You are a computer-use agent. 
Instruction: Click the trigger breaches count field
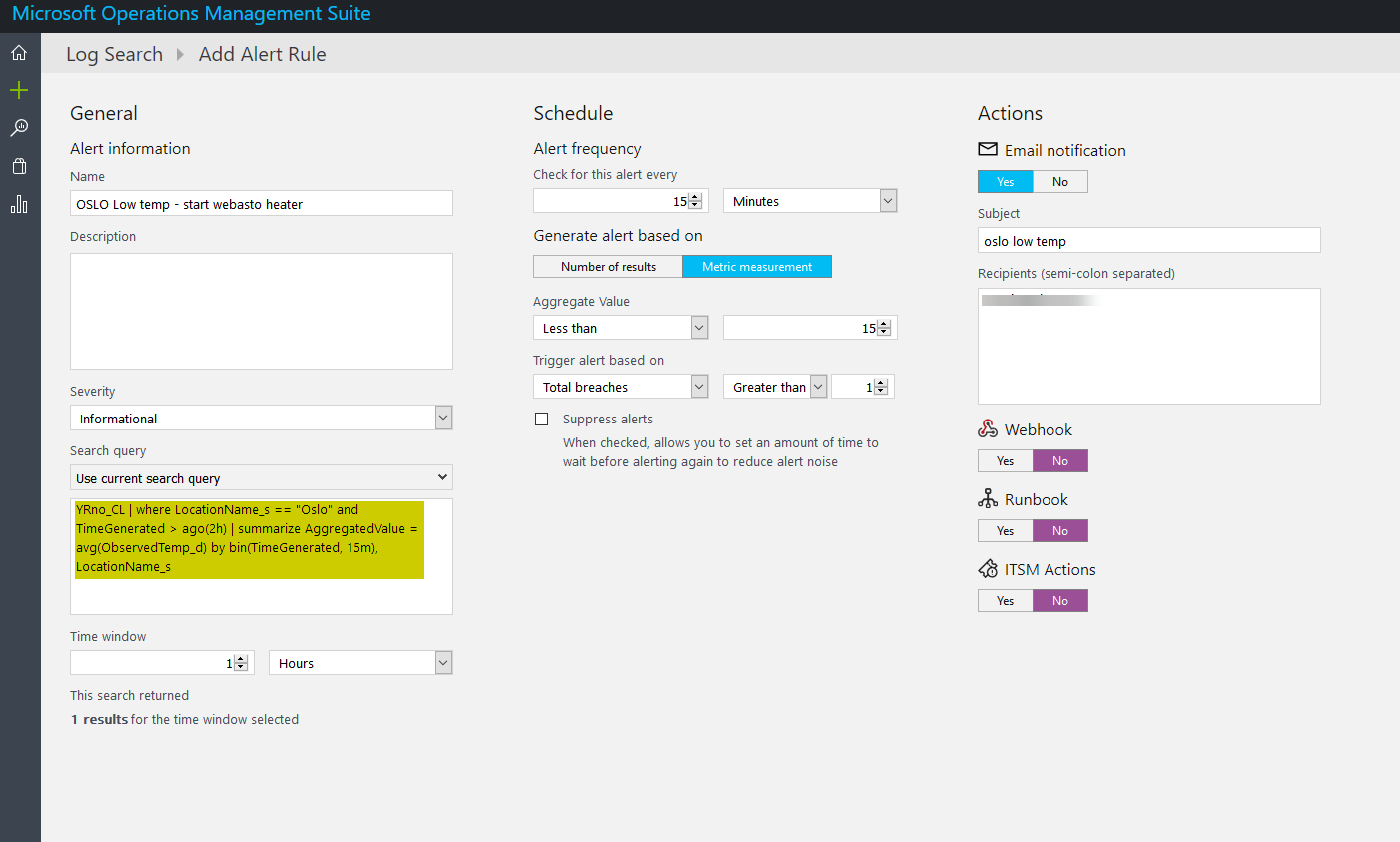click(863, 387)
